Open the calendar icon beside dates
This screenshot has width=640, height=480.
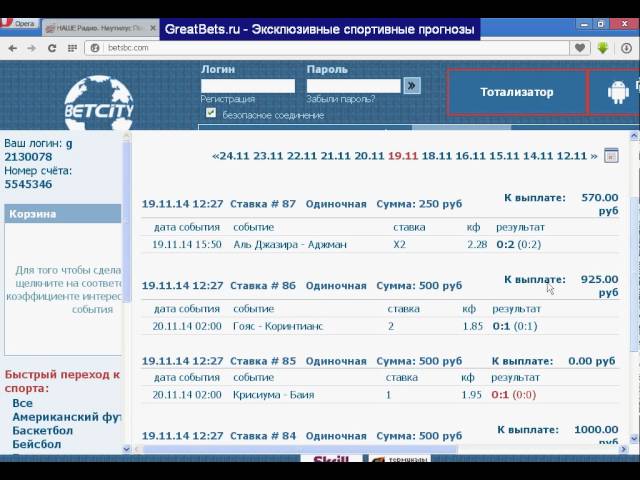611,156
